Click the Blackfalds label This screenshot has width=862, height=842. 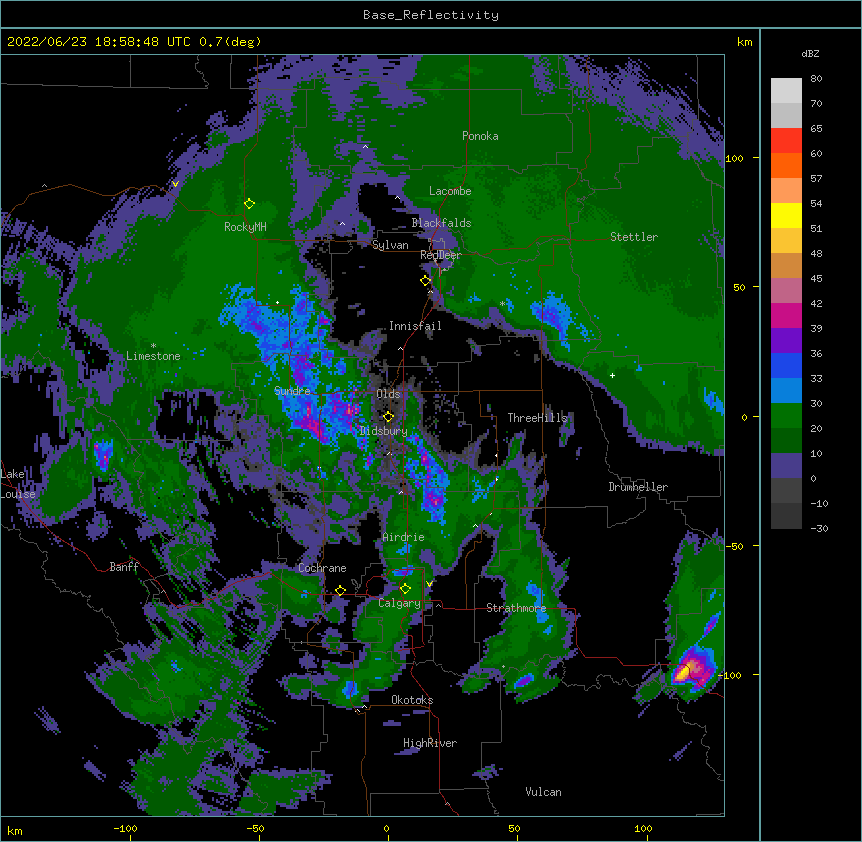441,223
